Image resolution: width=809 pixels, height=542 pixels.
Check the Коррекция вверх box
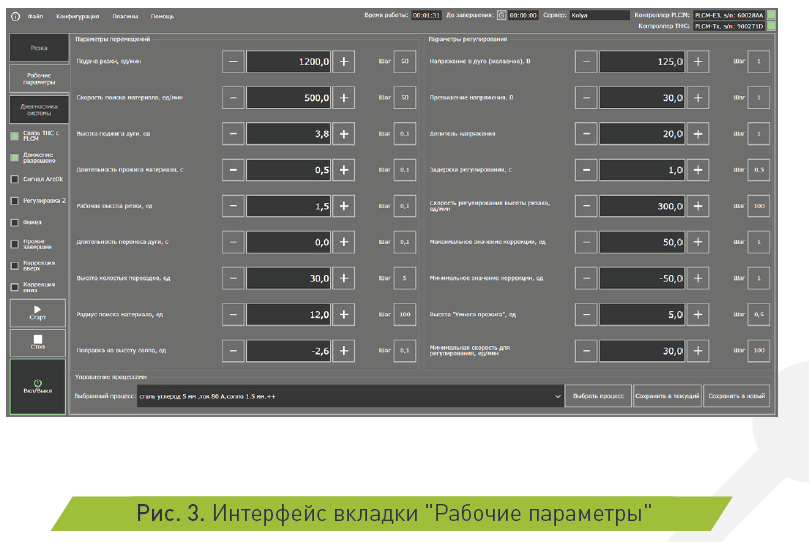15,266
